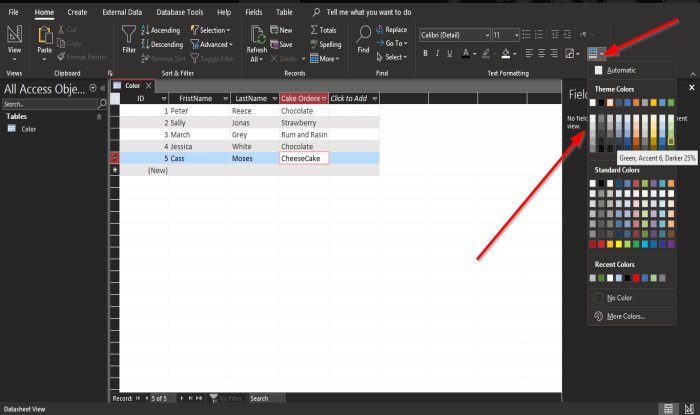Open the View datasheet icon
Image resolution: width=700 pixels, height=415 pixels.
click(x=15, y=38)
